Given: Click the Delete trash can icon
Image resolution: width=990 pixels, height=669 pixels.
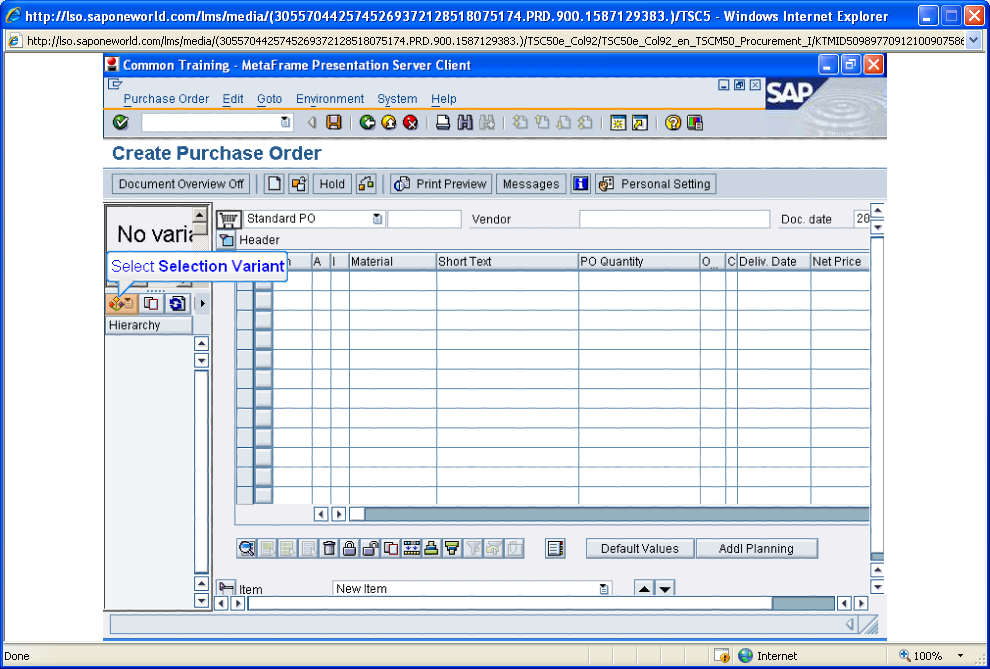Looking at the screenshot, I should [329, 548].
